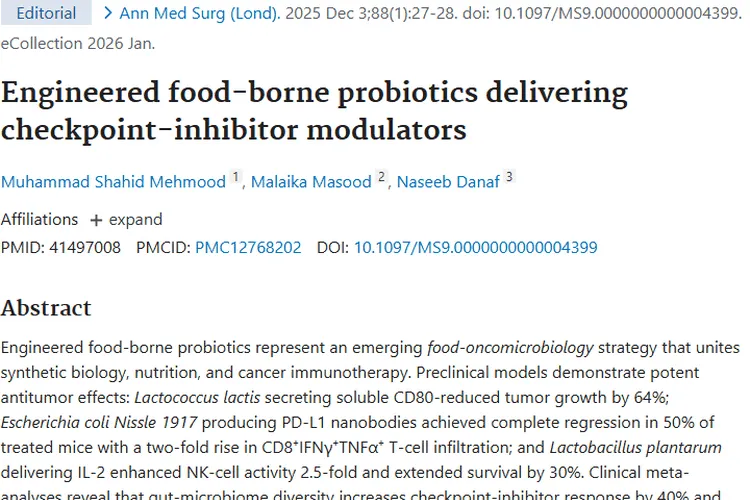
Task: Click affiliation superscript 3 beside Danaf
Action: (508, 177)
